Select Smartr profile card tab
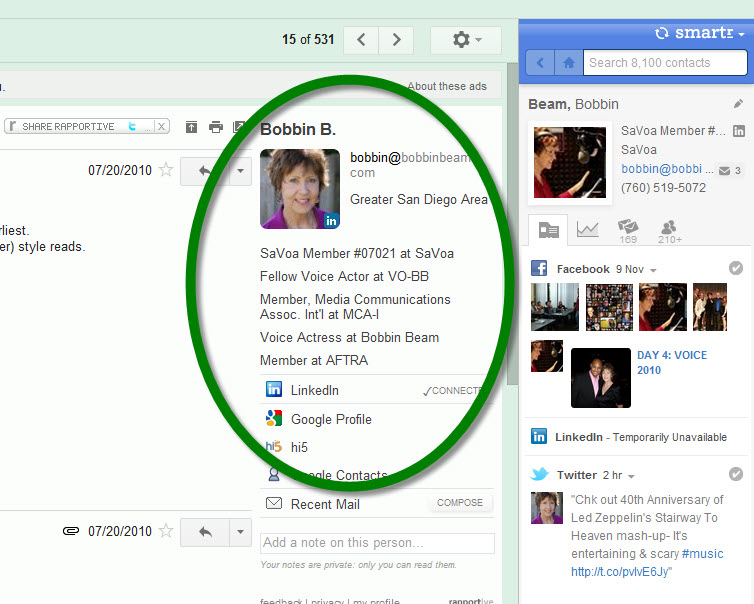The image size is (754, 604). pyautogui.click(x=548, y=230)
